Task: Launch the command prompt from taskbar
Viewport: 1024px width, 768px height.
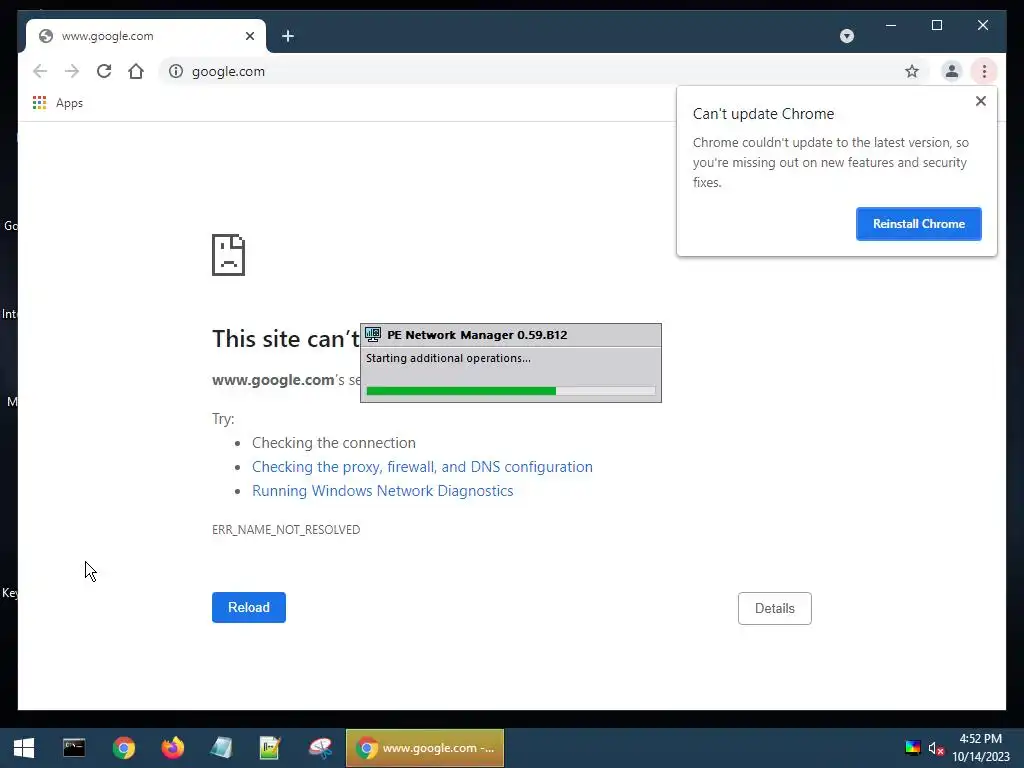Action: [x=74, y=748]
